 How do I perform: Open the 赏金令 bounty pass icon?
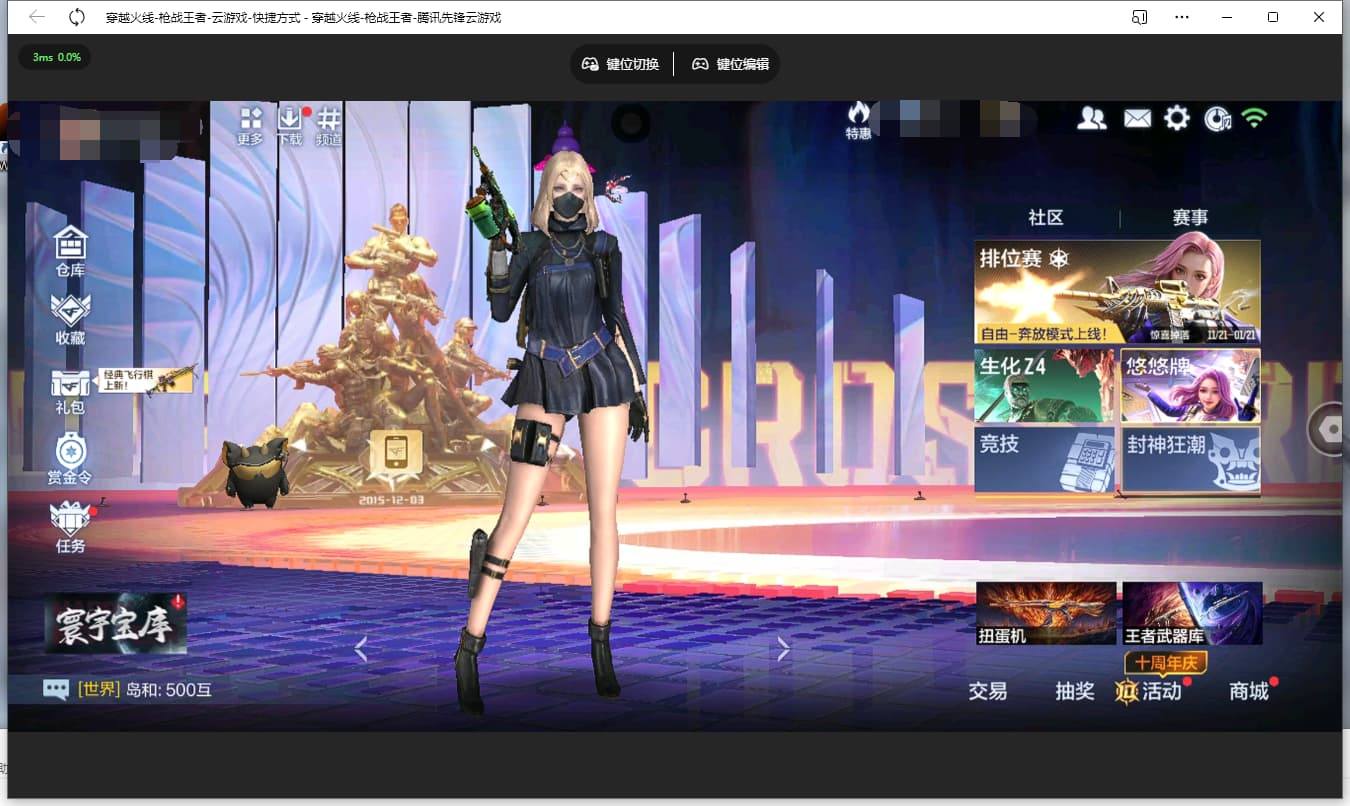[70, 457]
